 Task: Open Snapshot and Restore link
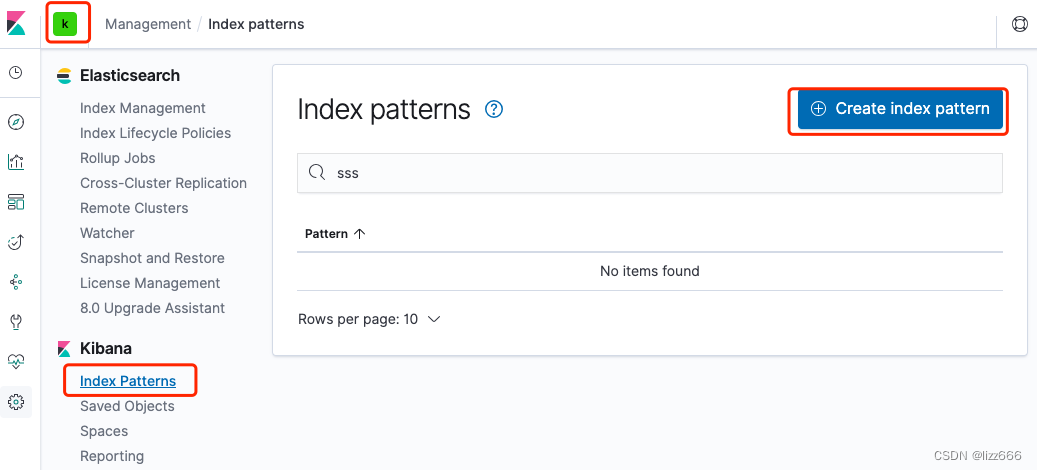coord(152,258)
